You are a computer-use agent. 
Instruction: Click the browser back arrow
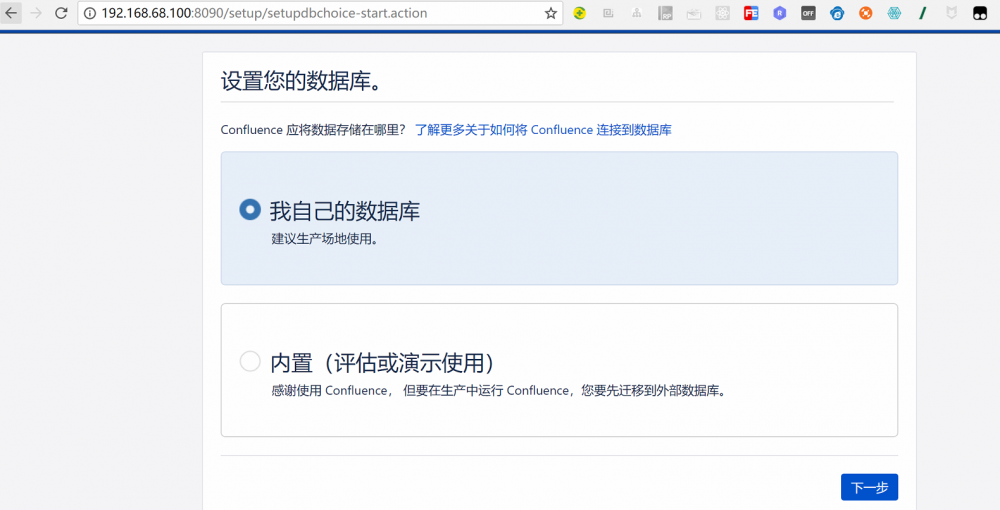(x=11, y=13)
